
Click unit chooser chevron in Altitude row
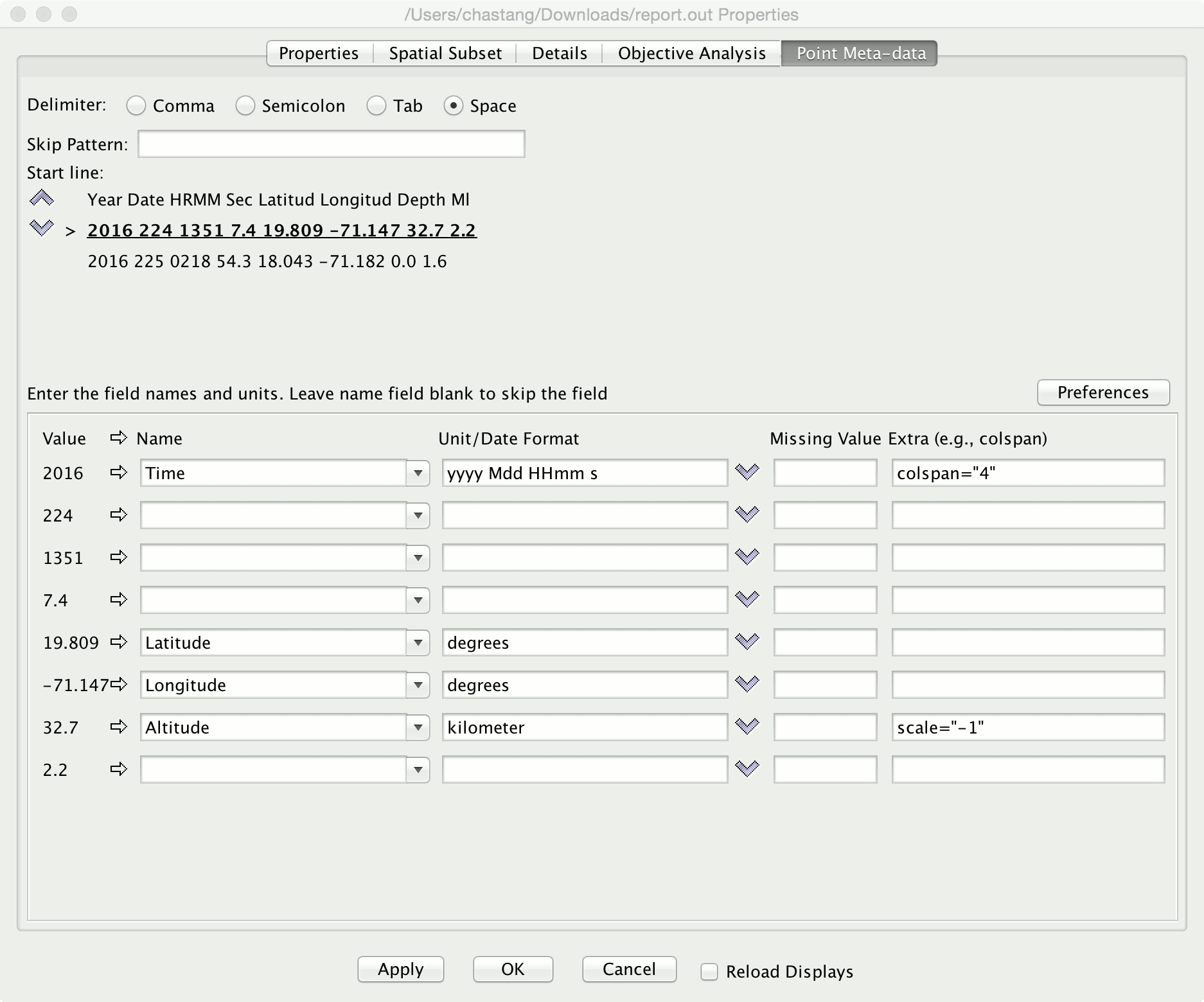pyautogui.click(x=747, y=726)
